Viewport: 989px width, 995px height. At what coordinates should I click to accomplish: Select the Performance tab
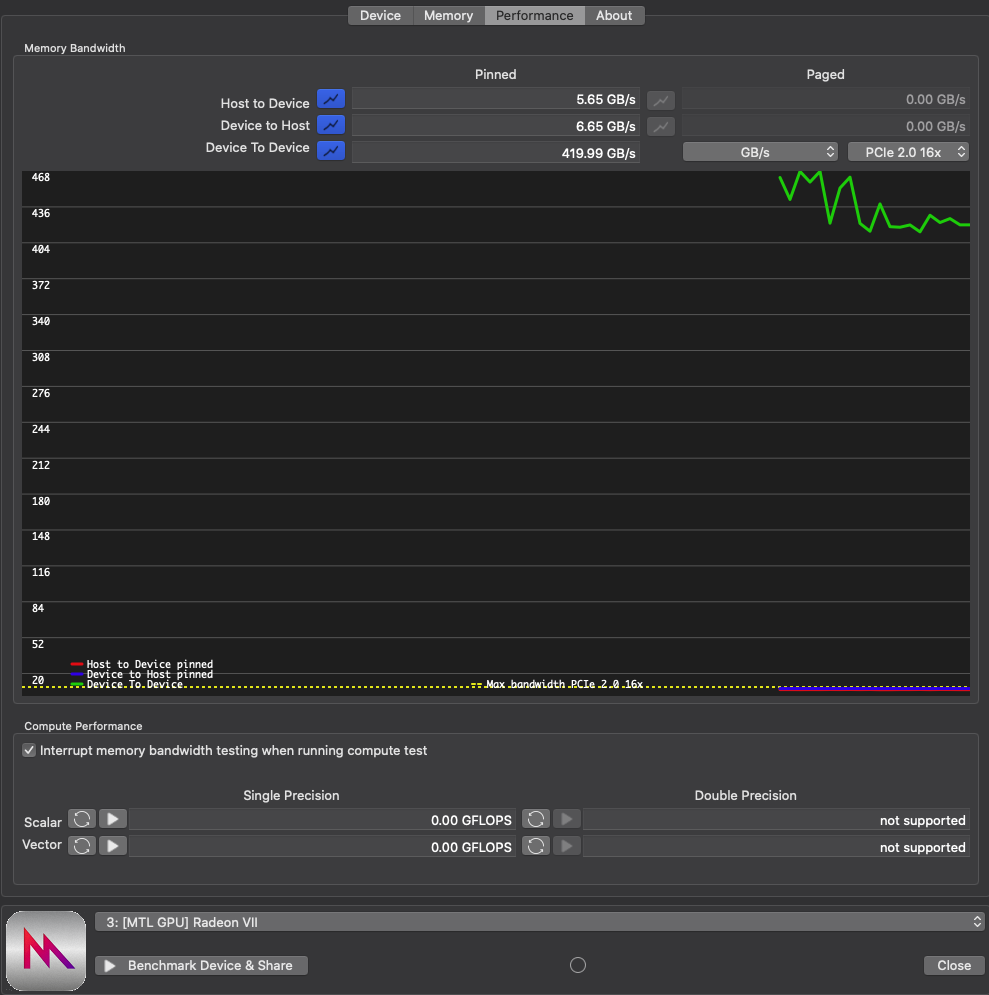(x=534, y=15)
